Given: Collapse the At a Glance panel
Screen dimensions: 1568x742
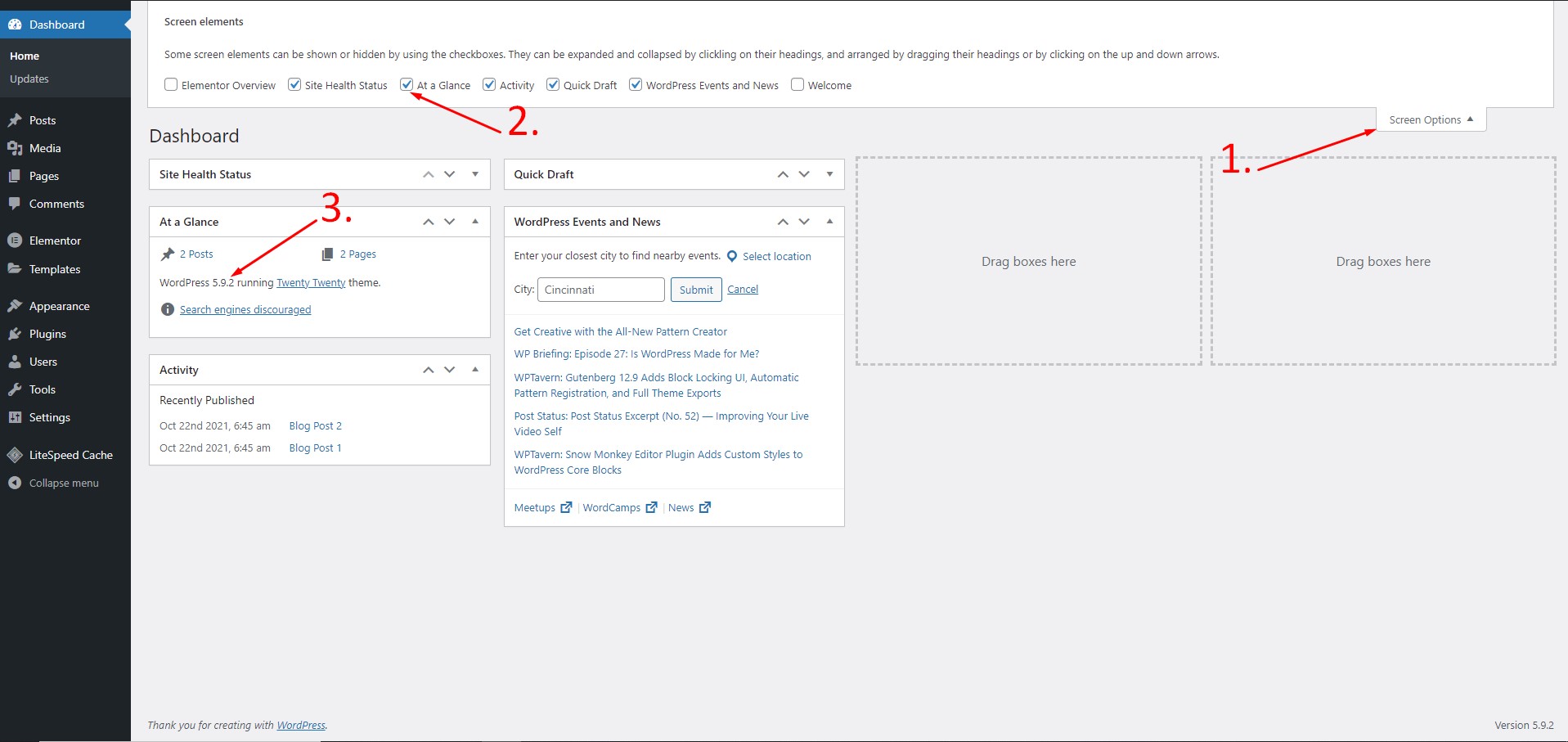Looking at the screenshot, I should click(475, 222).
